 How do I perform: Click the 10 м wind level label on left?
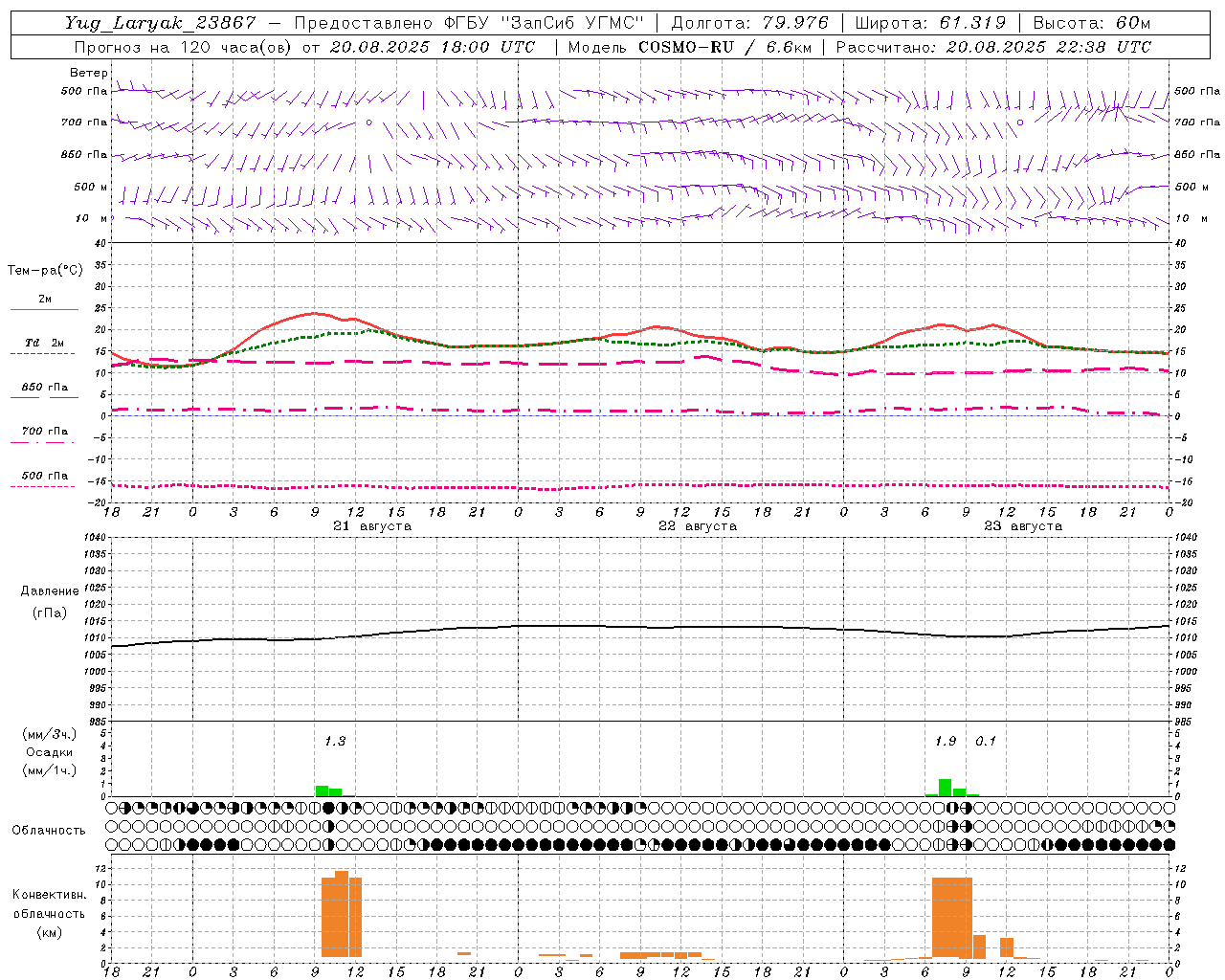coord(92,218)
